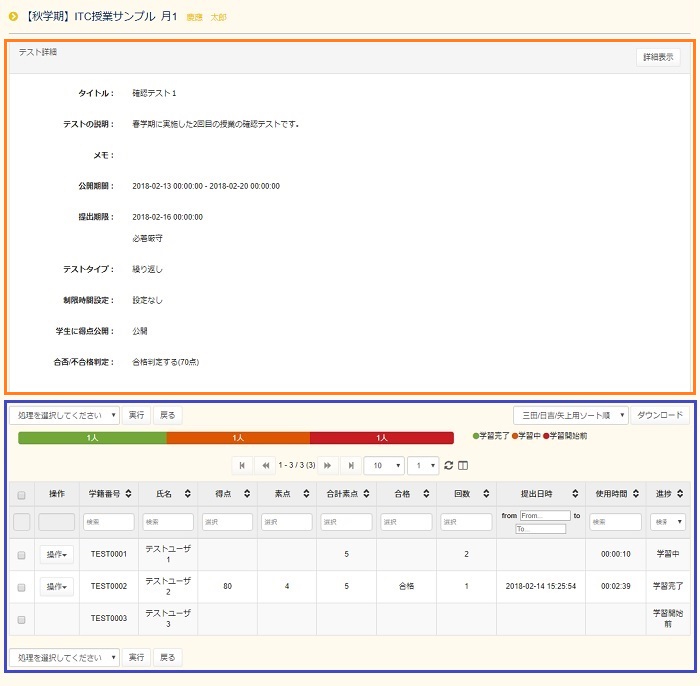Click the 詳細表示 button
The image size is (700, 686).
(x=658, y=58)
